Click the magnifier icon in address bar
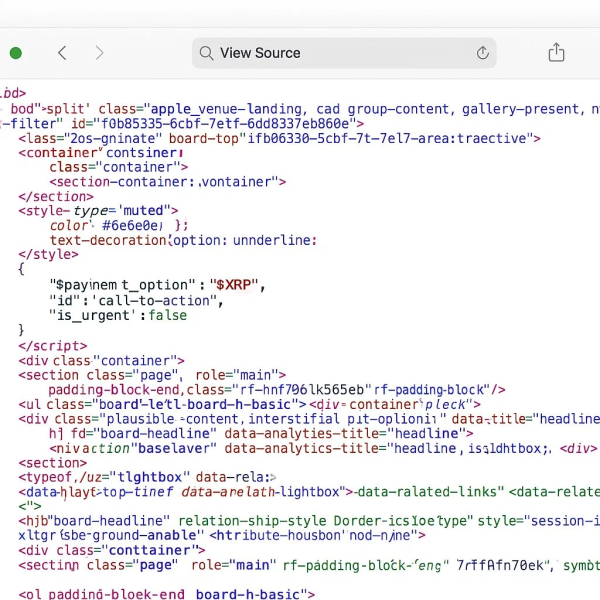Screen dimensions: 600x600 (x=206, y=53)
